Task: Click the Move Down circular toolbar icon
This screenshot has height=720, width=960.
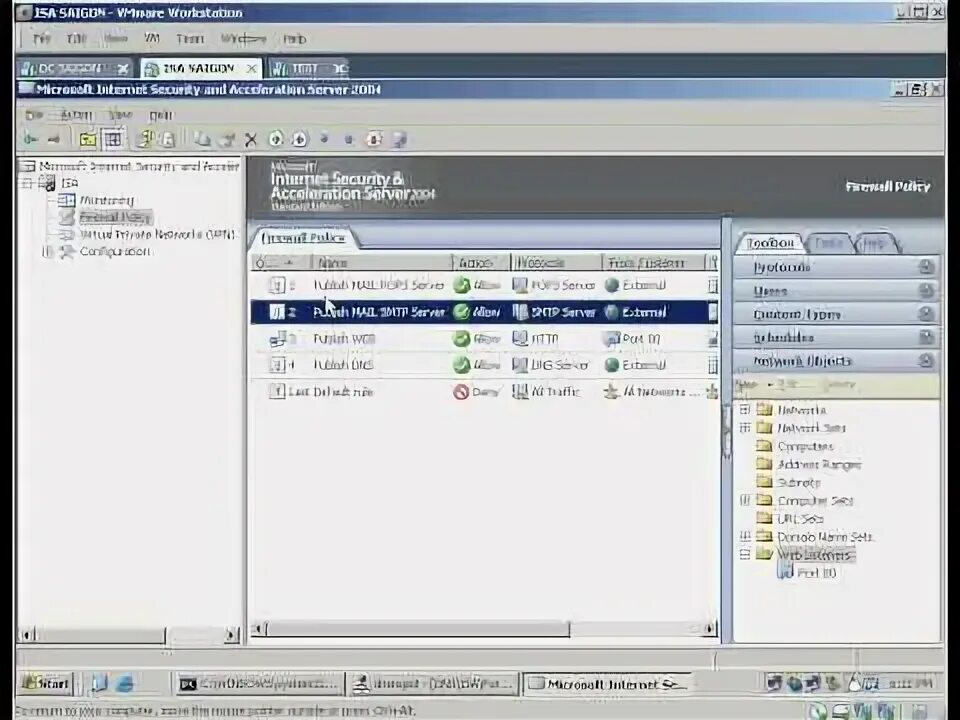Action: (x=299, y=140)
